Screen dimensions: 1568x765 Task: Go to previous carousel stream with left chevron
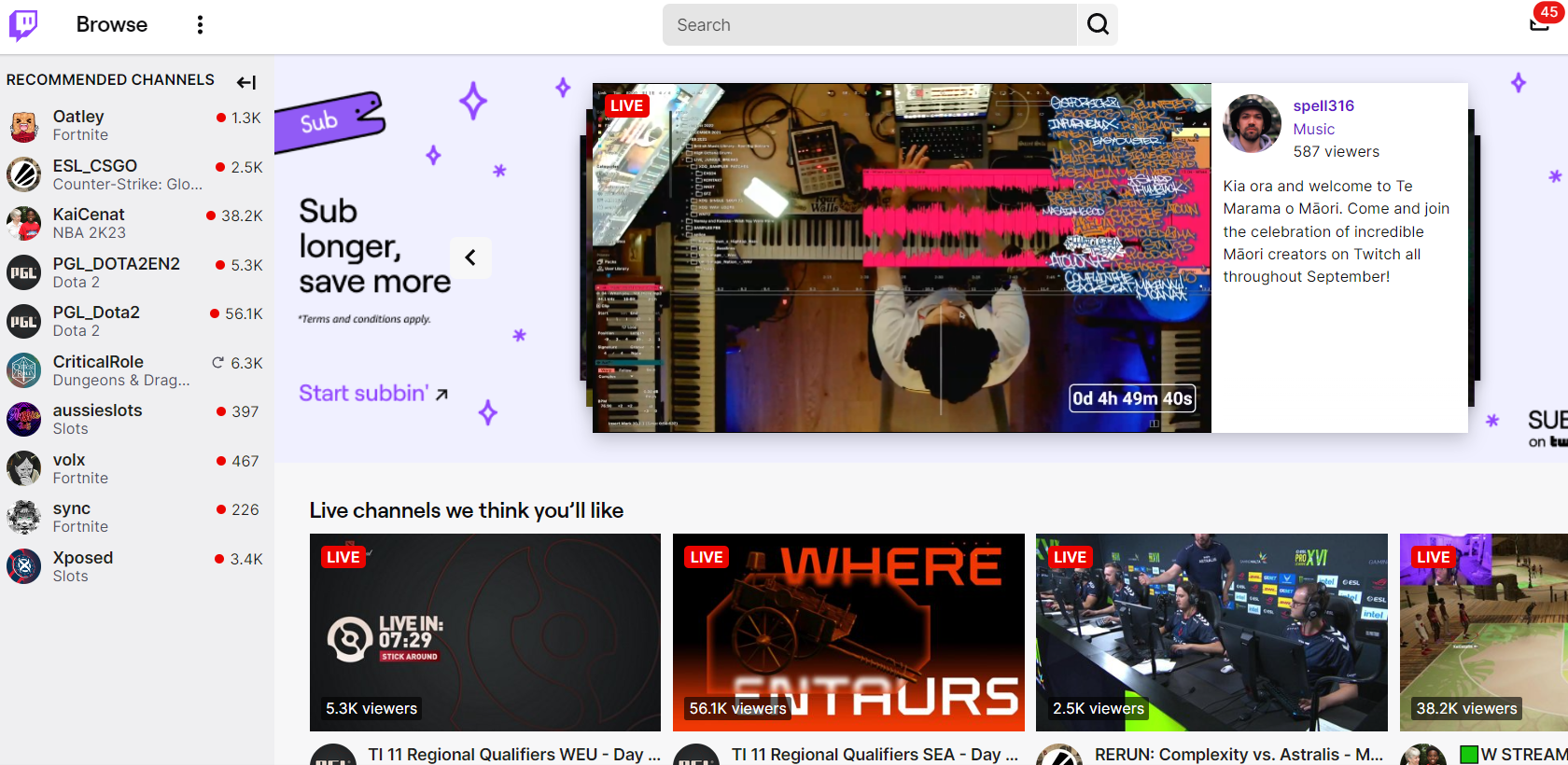coord(470,257)
